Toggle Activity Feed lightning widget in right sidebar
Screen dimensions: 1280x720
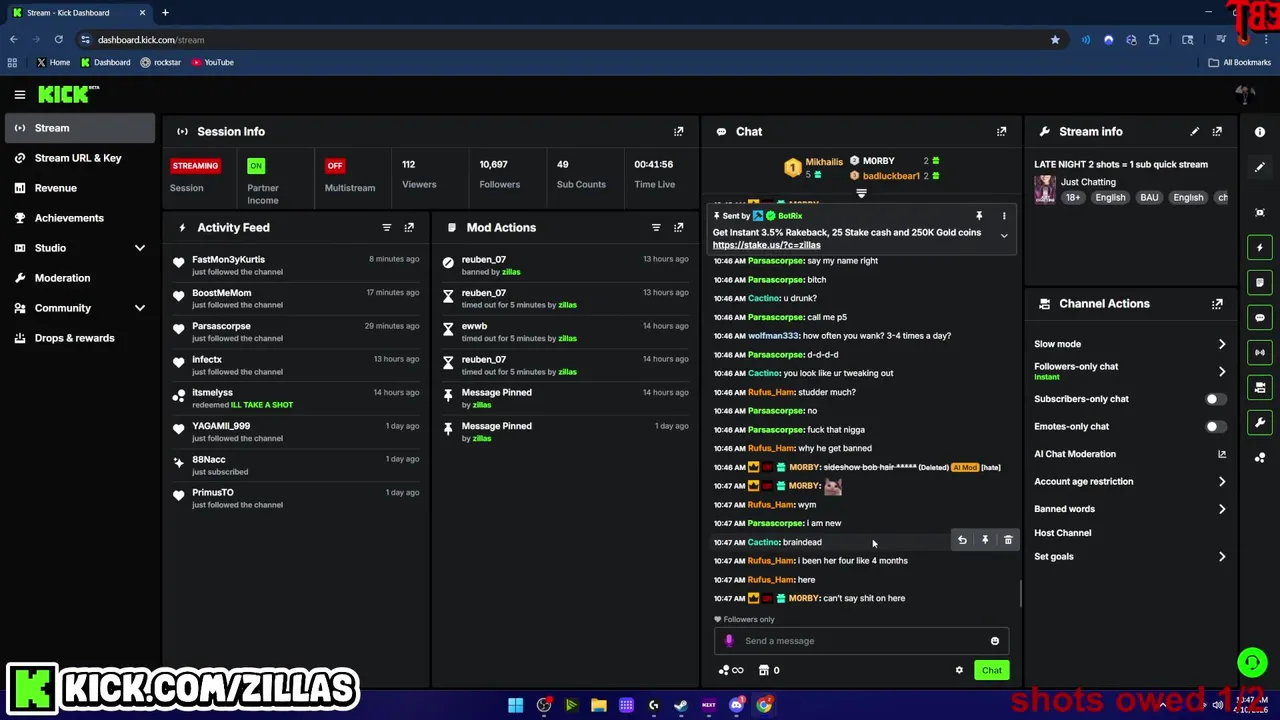(x=1260, y=247)
